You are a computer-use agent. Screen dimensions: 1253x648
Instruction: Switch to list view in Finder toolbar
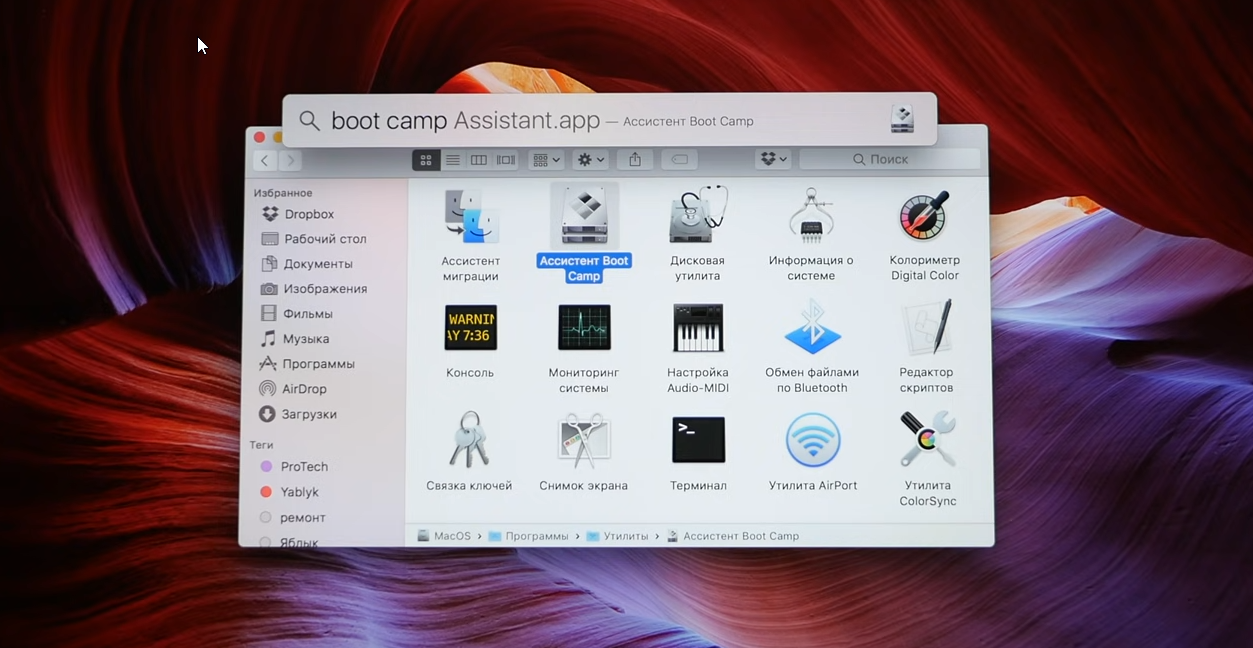tap(453, 160)
